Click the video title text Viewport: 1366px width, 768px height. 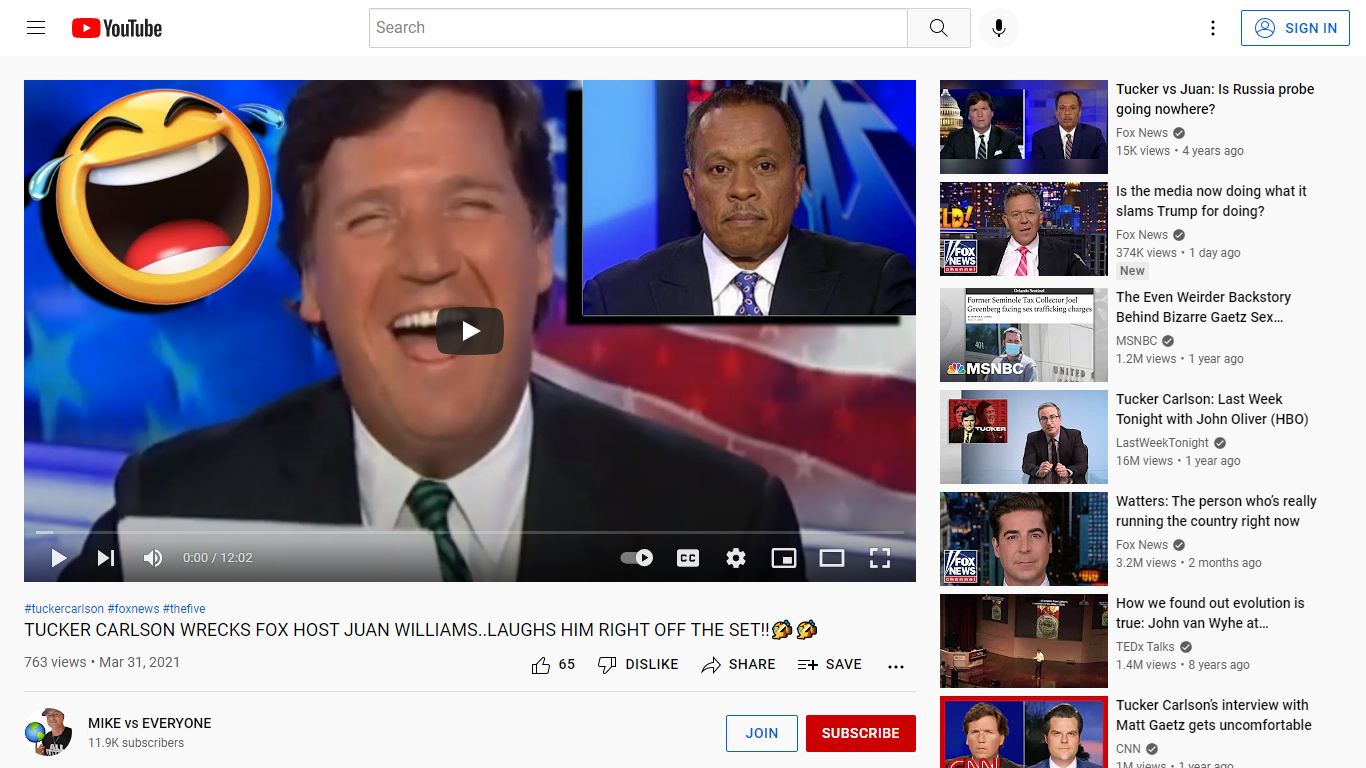point(421,630)
